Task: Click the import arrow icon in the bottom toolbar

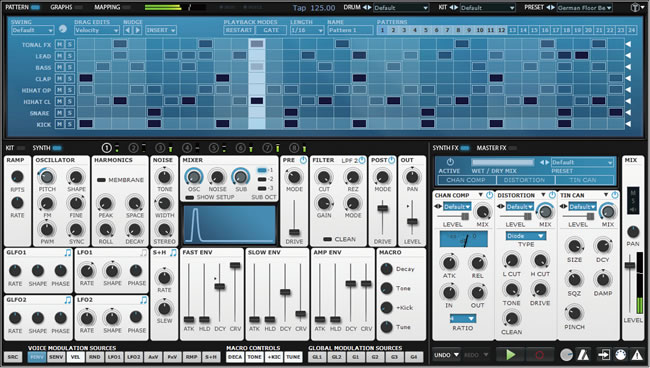Action: pos(603,355)
